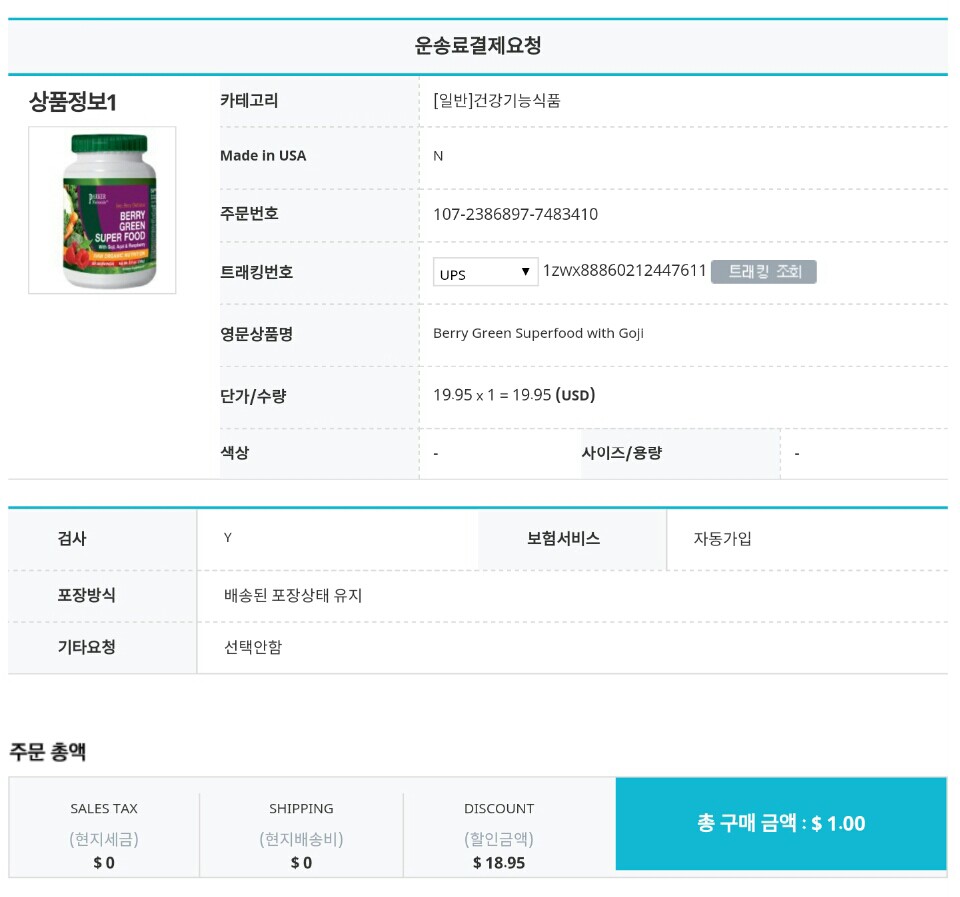Image resolution: width=960 pixels, height=897 pixels.
Task: Click the 트래킹 조회 button
Action: click(764, 271)
